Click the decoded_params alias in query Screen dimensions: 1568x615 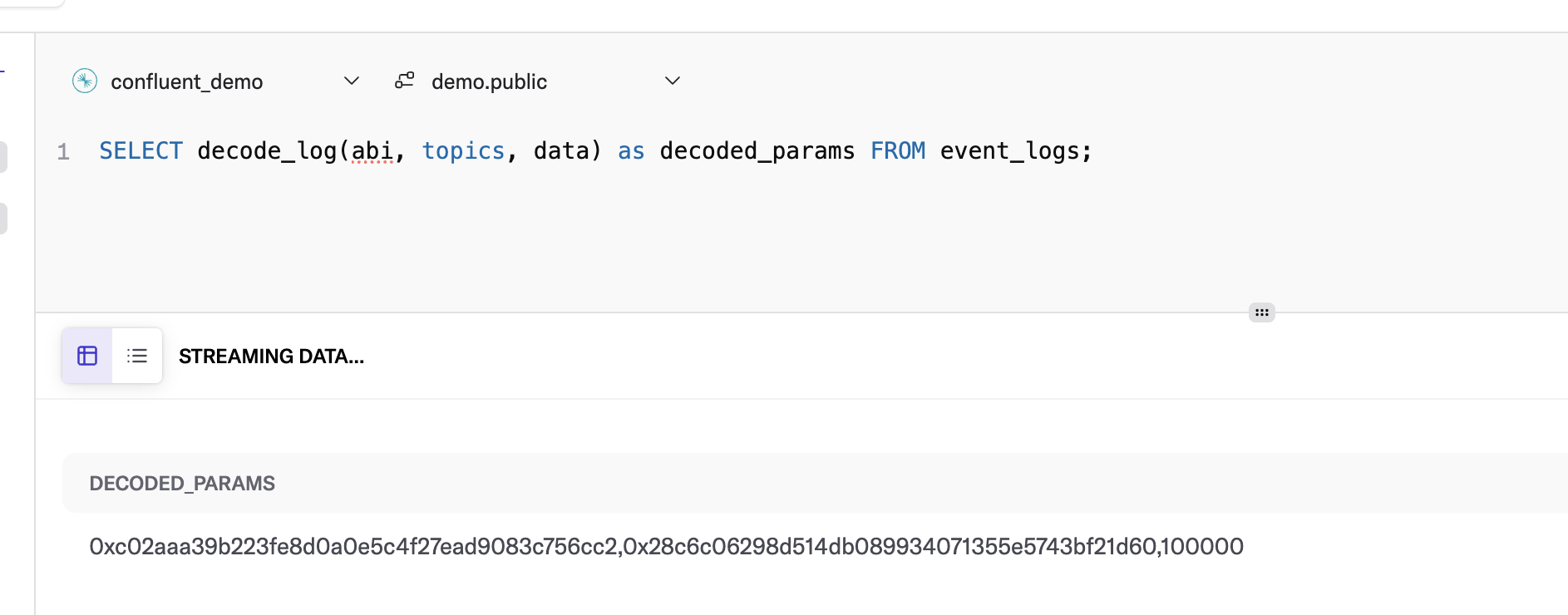tap(757, 150)
